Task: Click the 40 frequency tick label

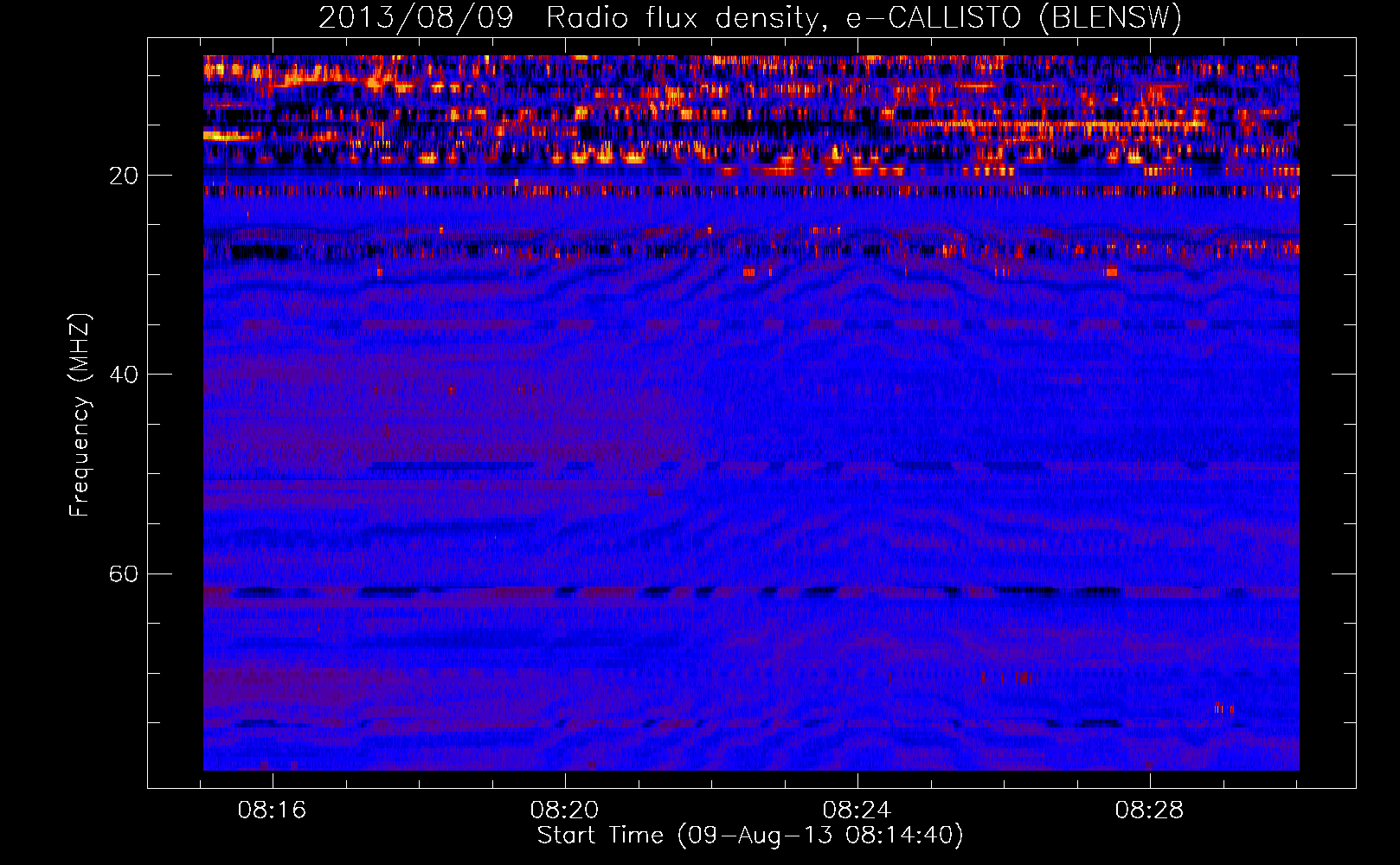Action: [x=124, y=375]
